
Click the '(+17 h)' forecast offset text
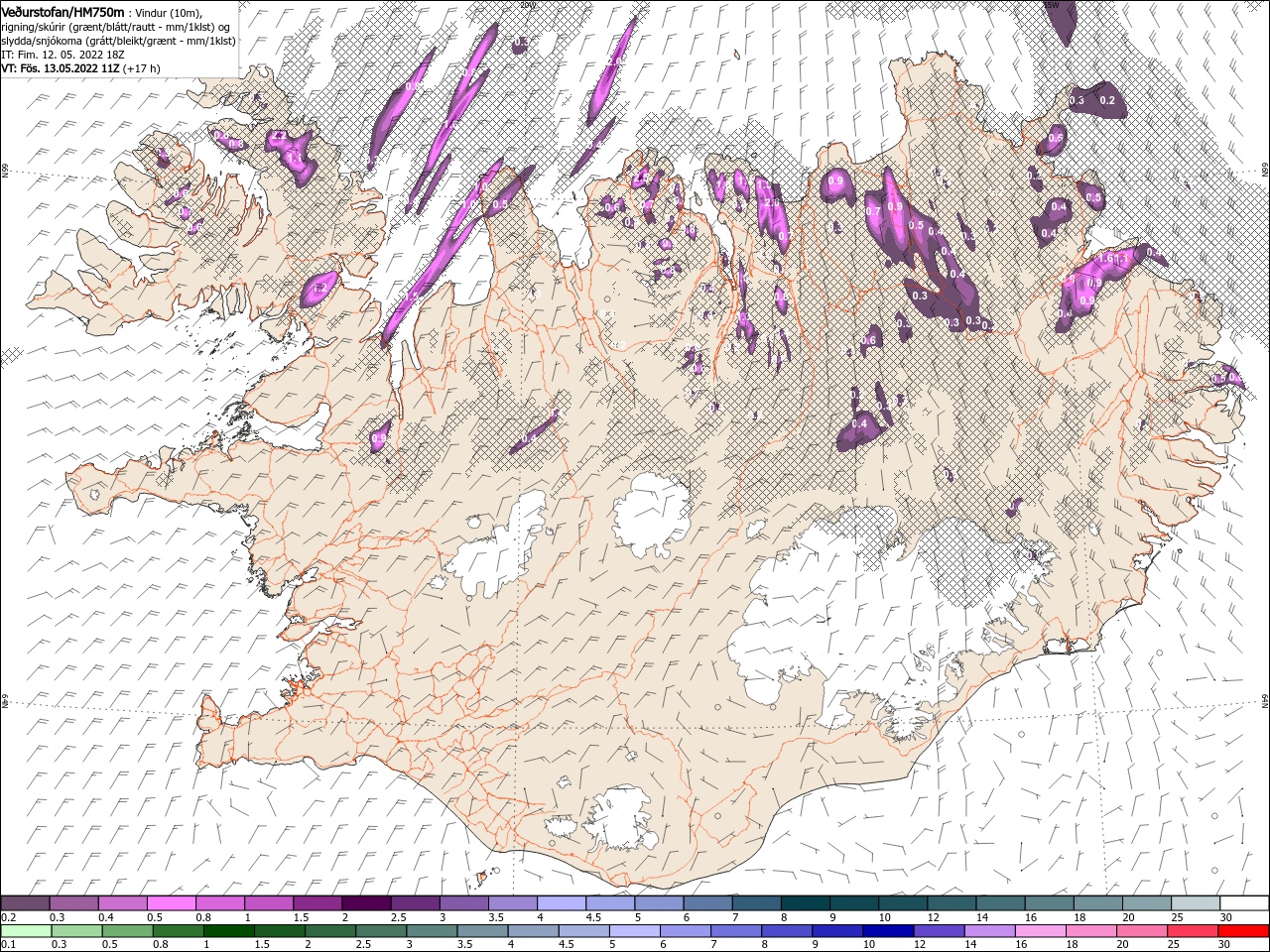click(142, 68)
